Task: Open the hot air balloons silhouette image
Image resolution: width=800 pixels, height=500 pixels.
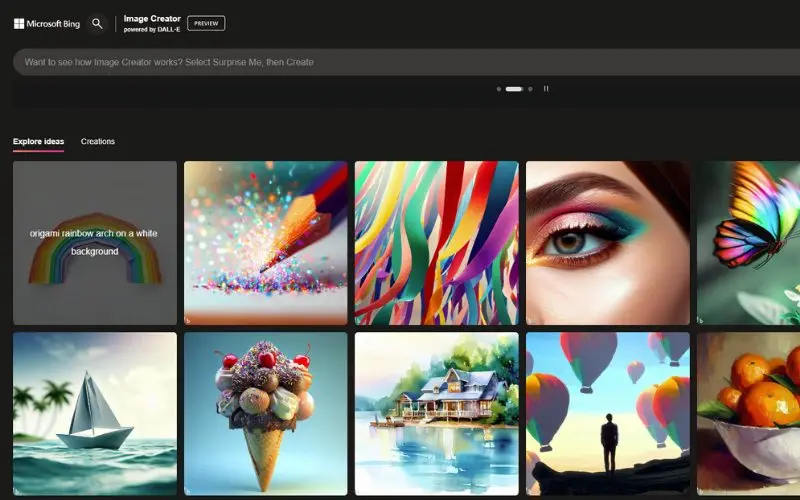Action: click(608, 414)
